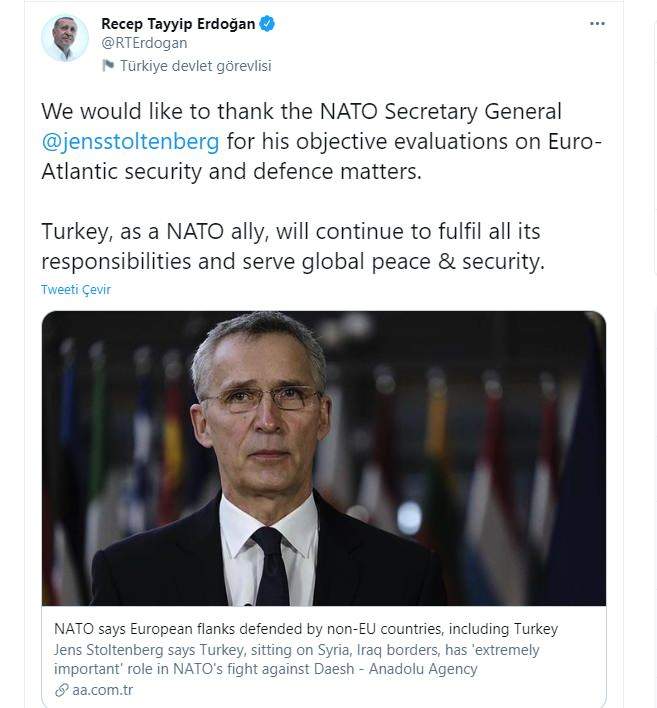Image resolution: width=657 pixels, height=708 pixels.
Task: Click the link chain icon beside aa.com.tr
Action: [x=61, y=690]
